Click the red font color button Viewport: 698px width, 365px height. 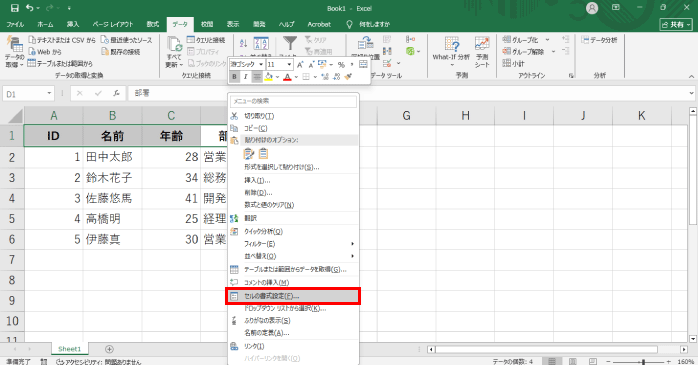click(x=287, y=77)
